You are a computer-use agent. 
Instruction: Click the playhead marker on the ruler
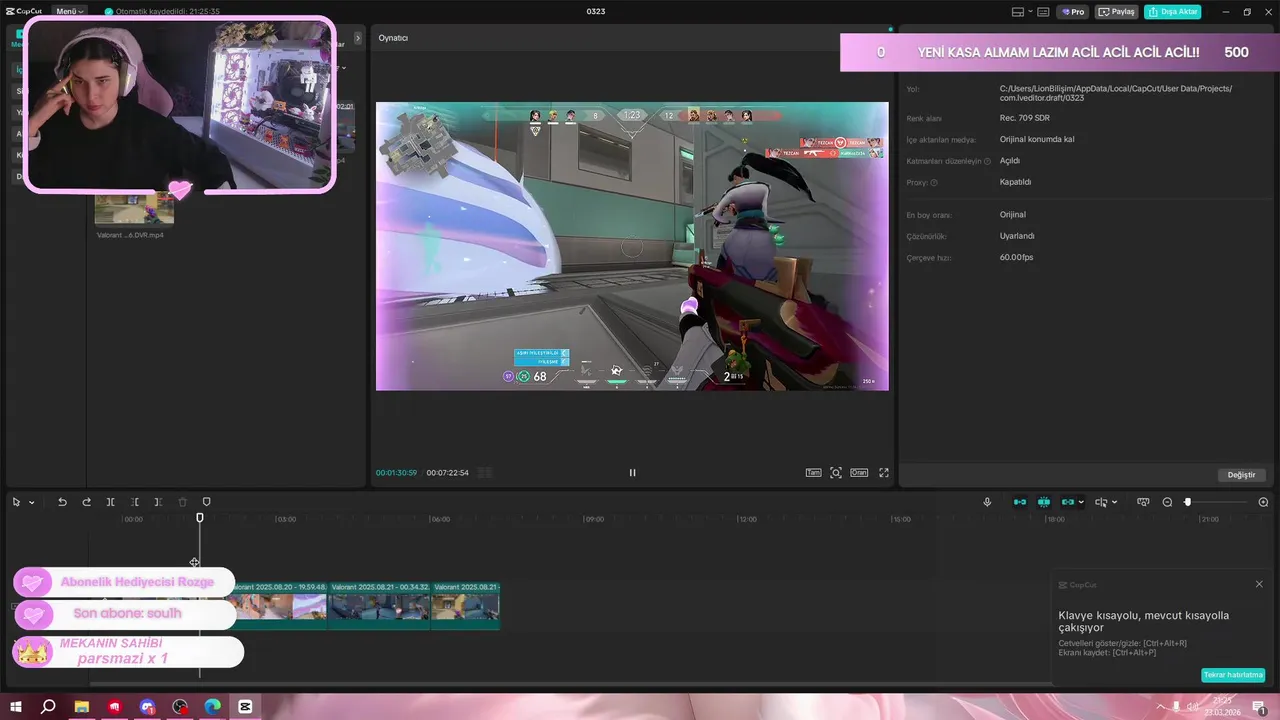[x=200, y=518]
